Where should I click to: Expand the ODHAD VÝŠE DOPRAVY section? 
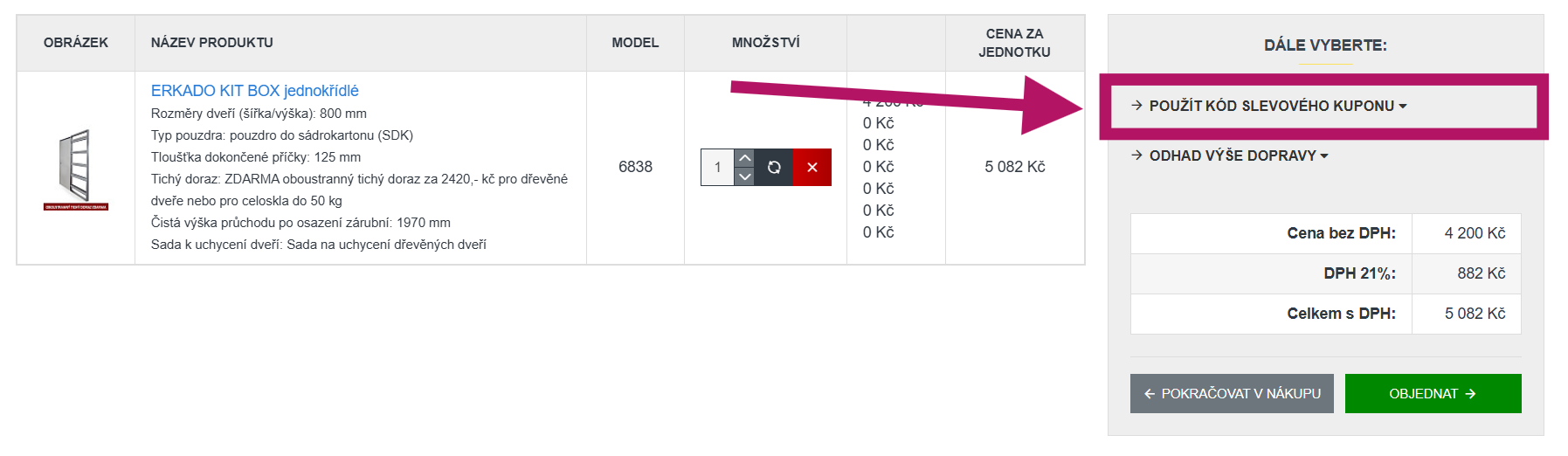point(1232,155)
